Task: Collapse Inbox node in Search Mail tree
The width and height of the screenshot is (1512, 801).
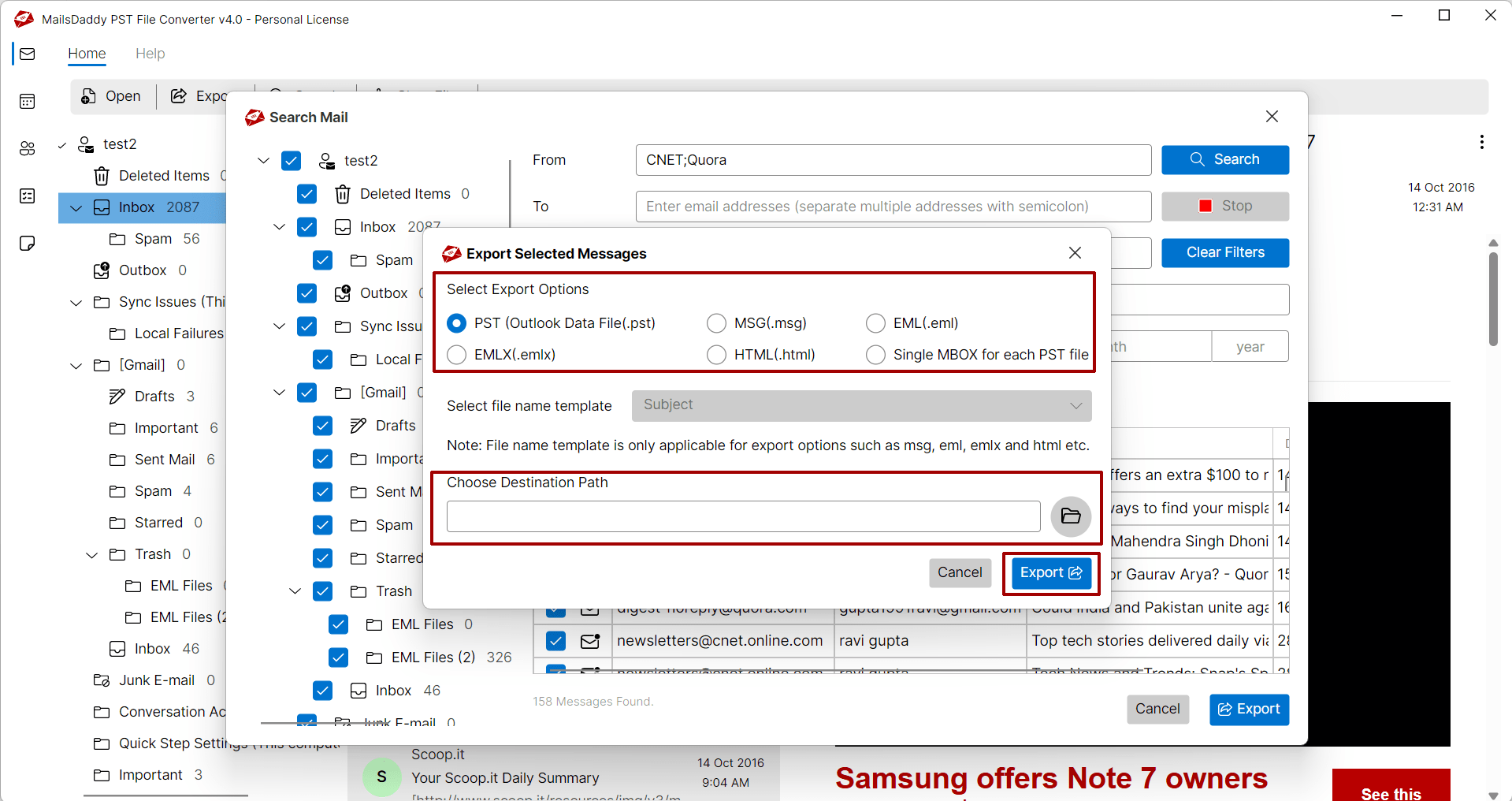Action: click(279, 227)
